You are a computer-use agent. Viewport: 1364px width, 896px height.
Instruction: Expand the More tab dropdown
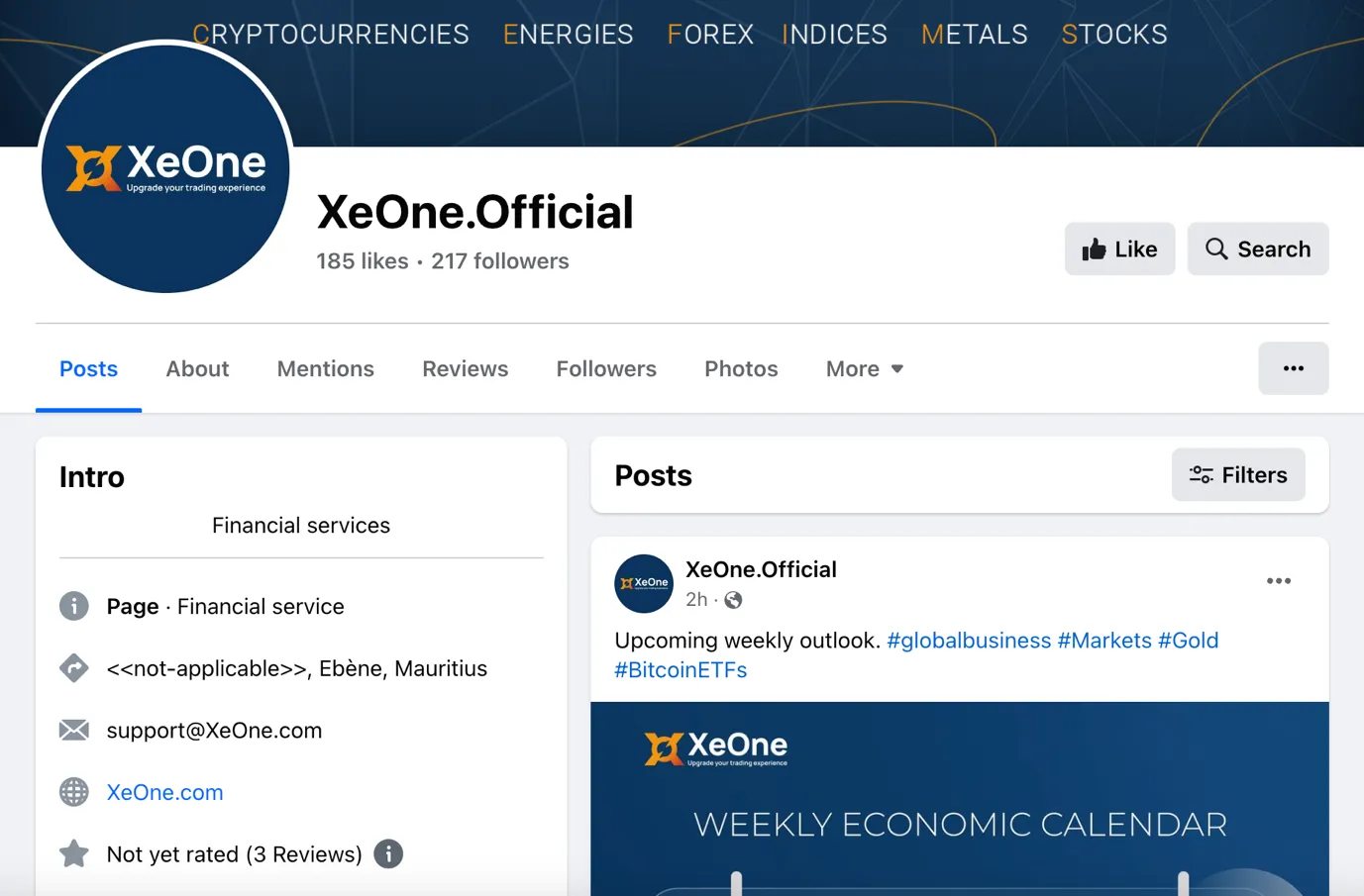click(x=865, y=368)
